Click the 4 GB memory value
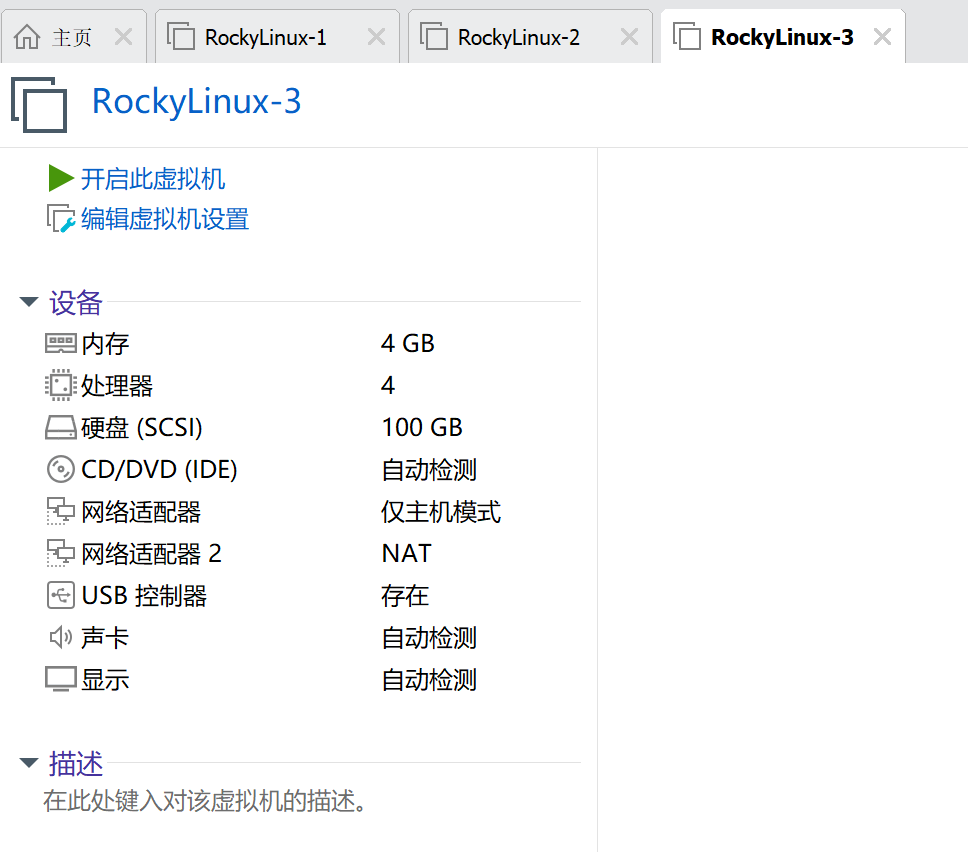 coord(407,343)
